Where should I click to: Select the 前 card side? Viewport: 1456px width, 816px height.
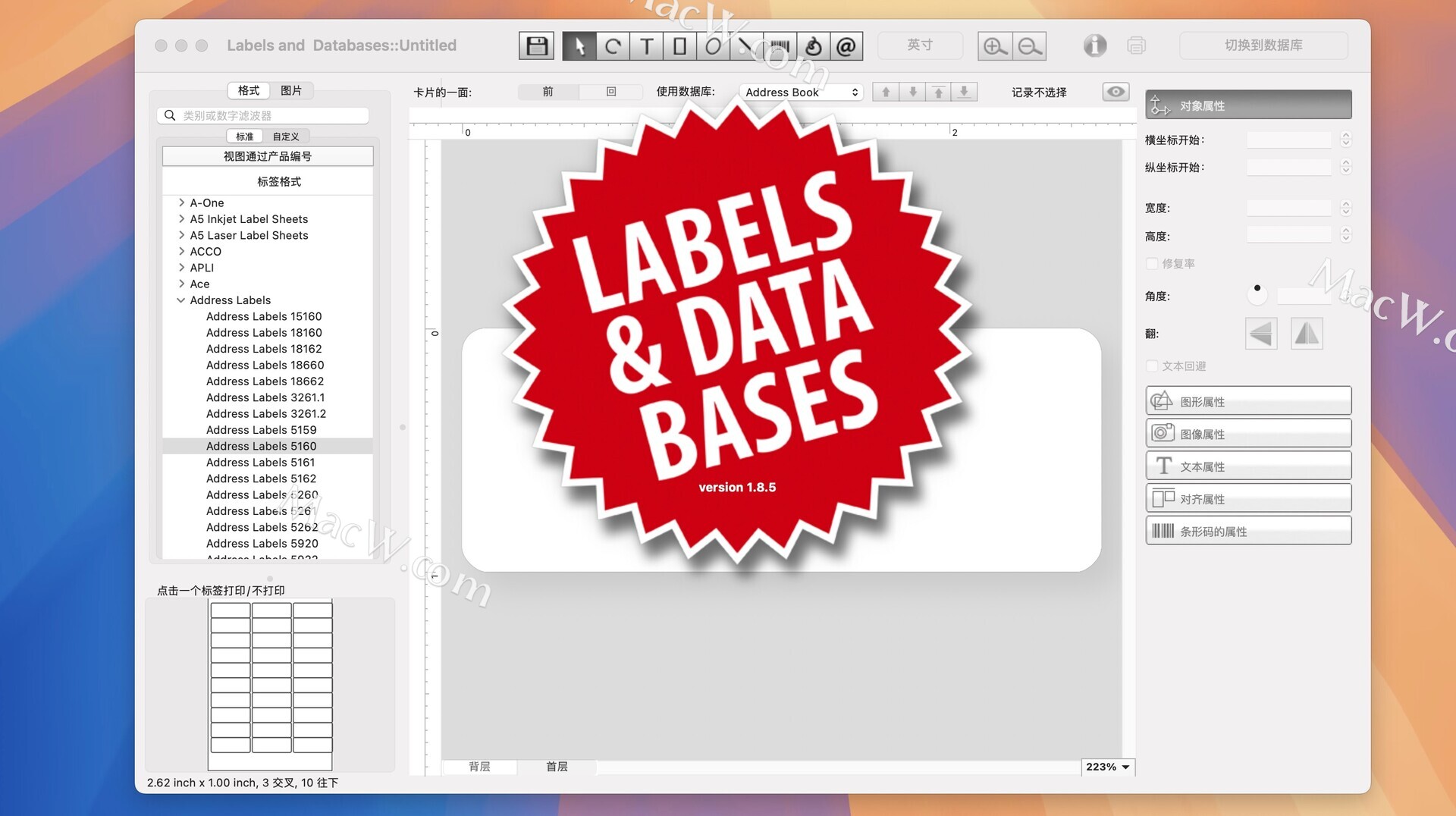[x=548, y=92]
